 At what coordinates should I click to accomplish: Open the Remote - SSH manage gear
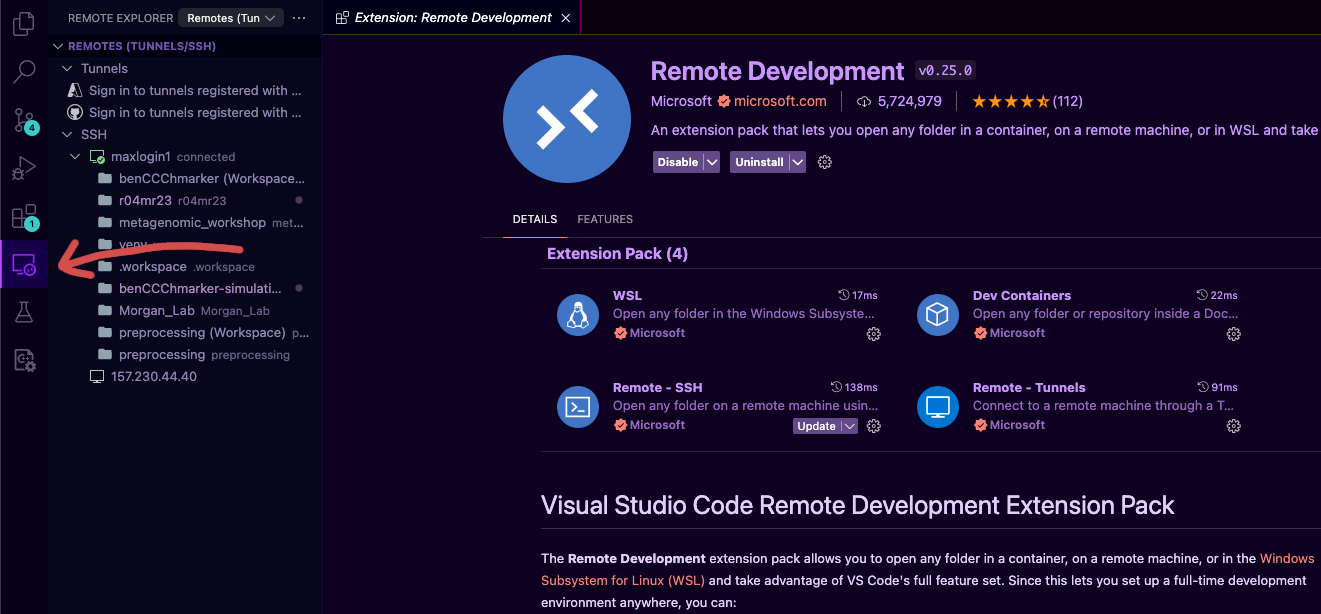point(874,426)
